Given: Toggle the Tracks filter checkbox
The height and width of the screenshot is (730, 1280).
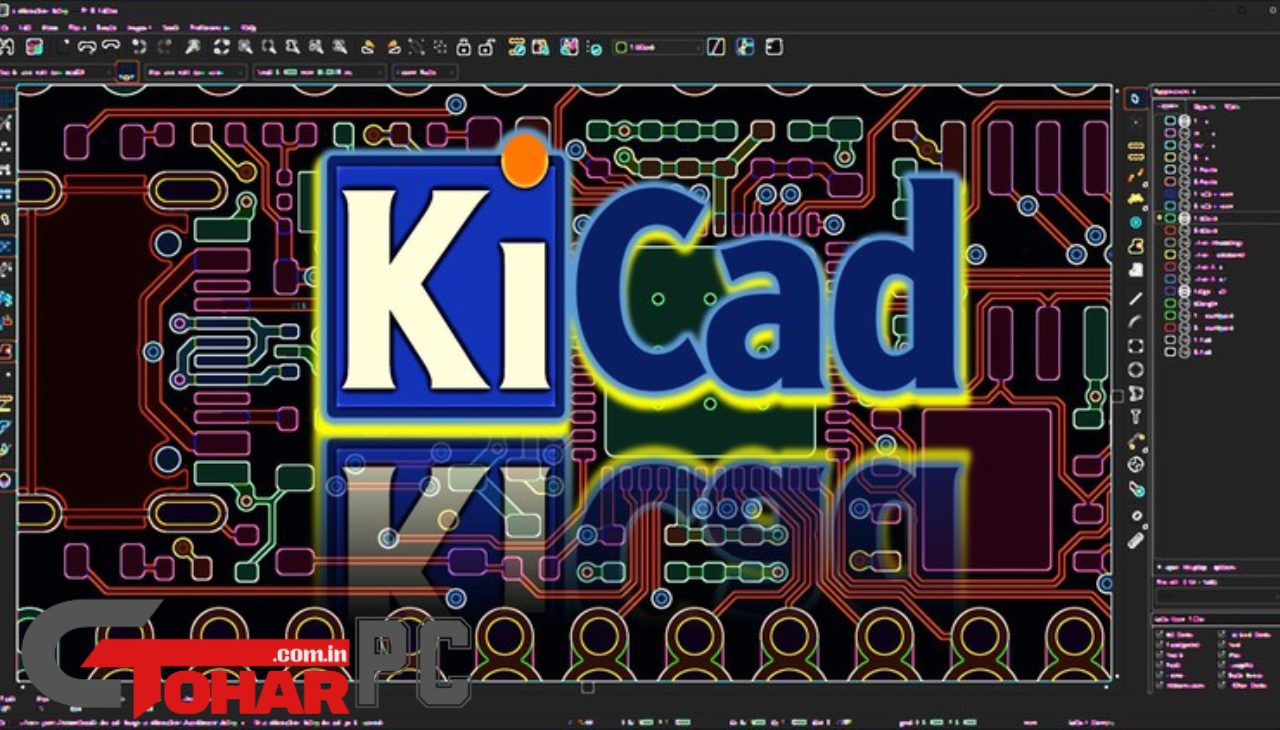Looking at the screenshot, I should pyautogui.click(x=1160, y=654).
